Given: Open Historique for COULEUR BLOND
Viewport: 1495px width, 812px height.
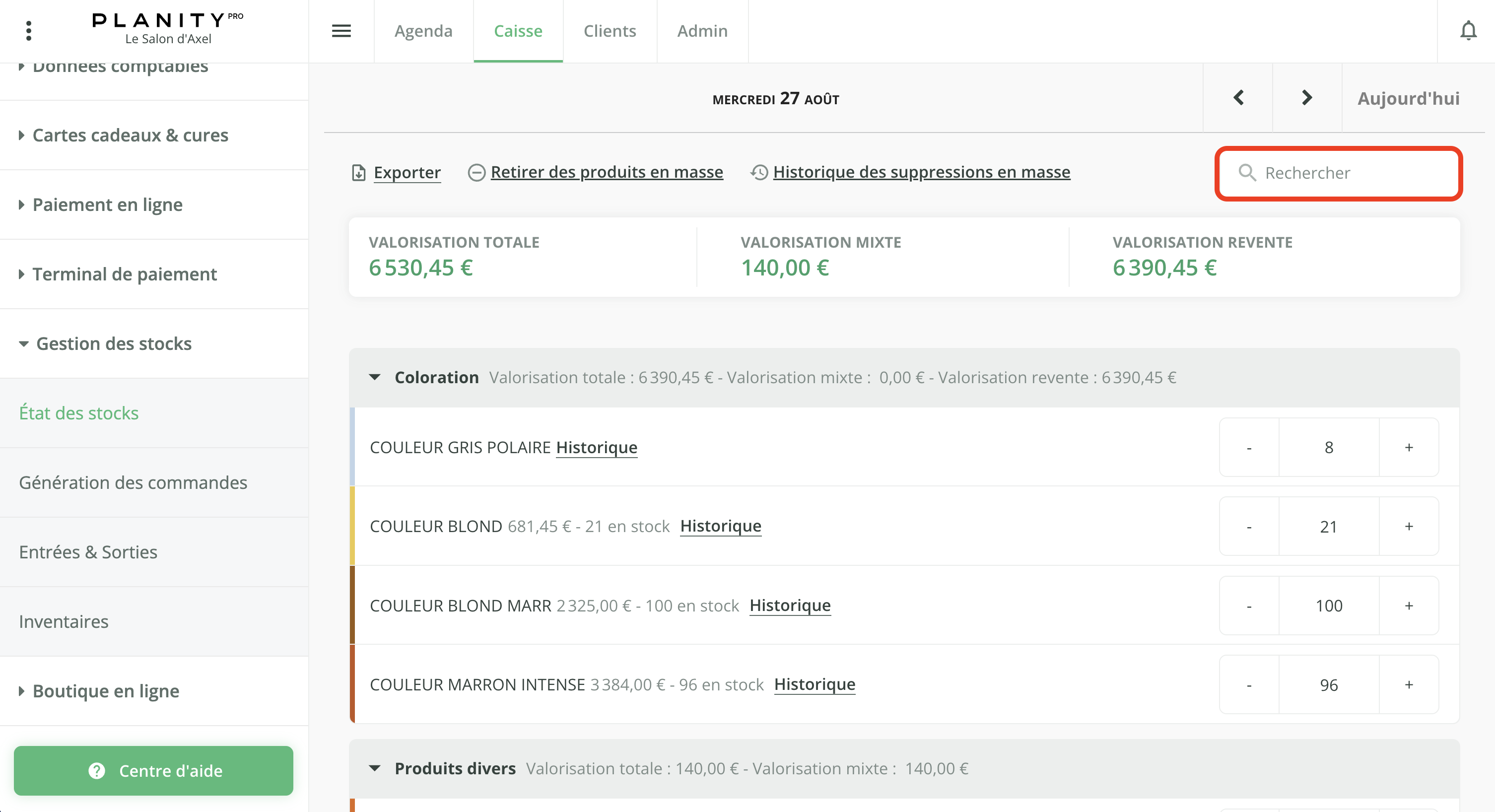Looking at the screenshot, I should (720, 526).
